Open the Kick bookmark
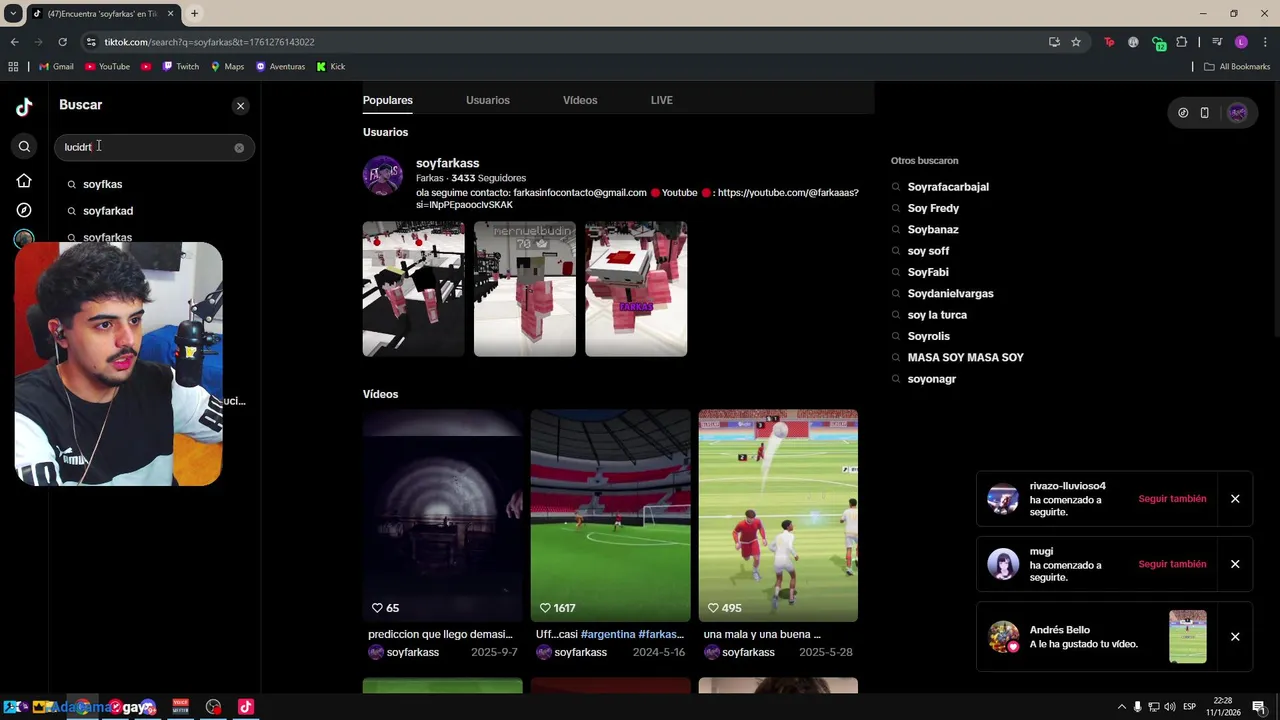 [331, 67]
